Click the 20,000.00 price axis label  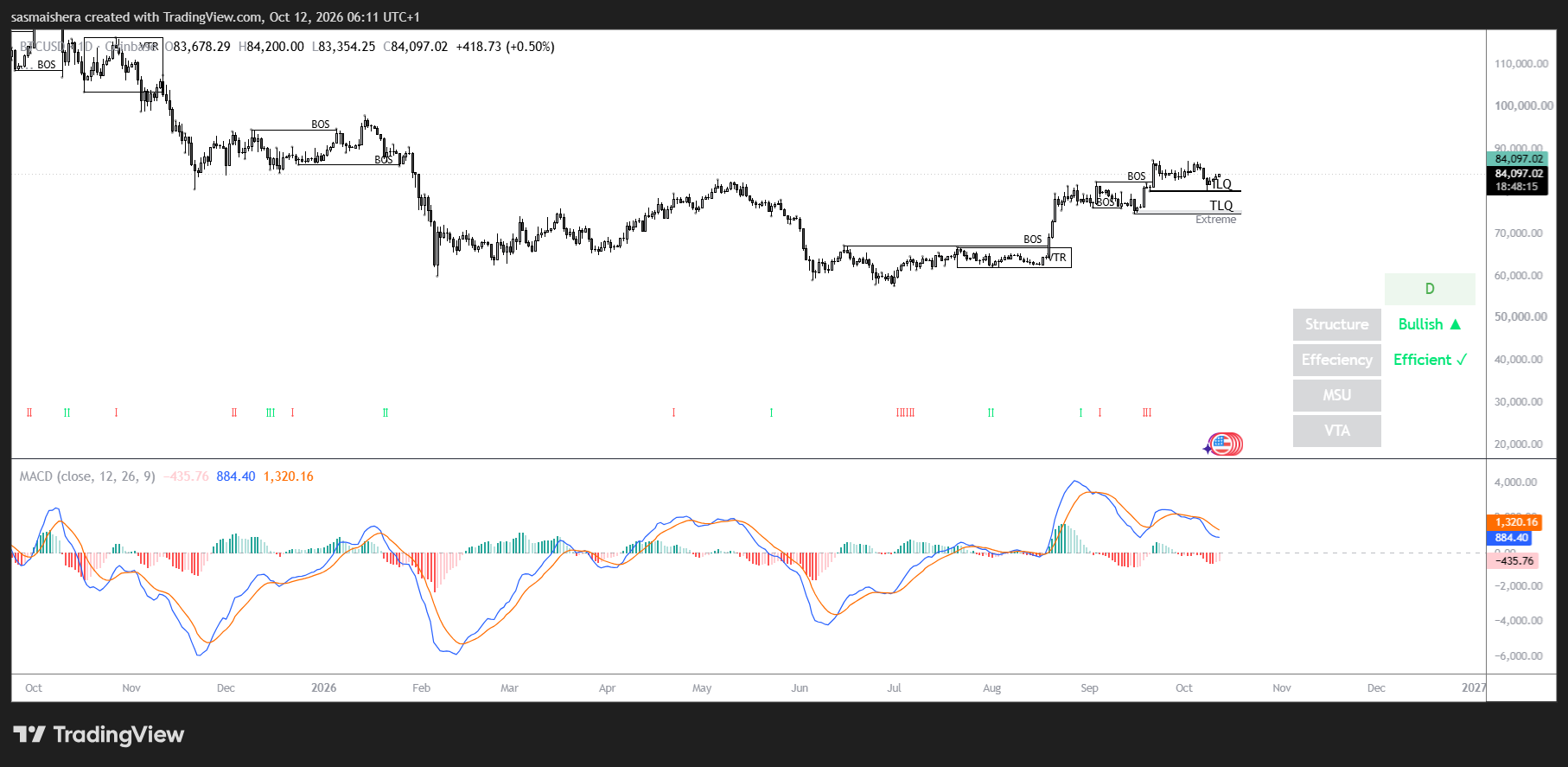tap(1519, 444)
